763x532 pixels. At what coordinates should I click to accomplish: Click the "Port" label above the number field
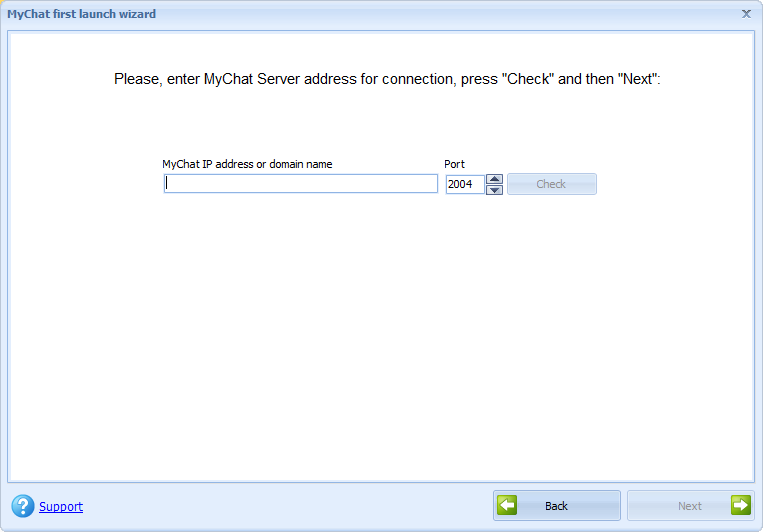point(454,164)
